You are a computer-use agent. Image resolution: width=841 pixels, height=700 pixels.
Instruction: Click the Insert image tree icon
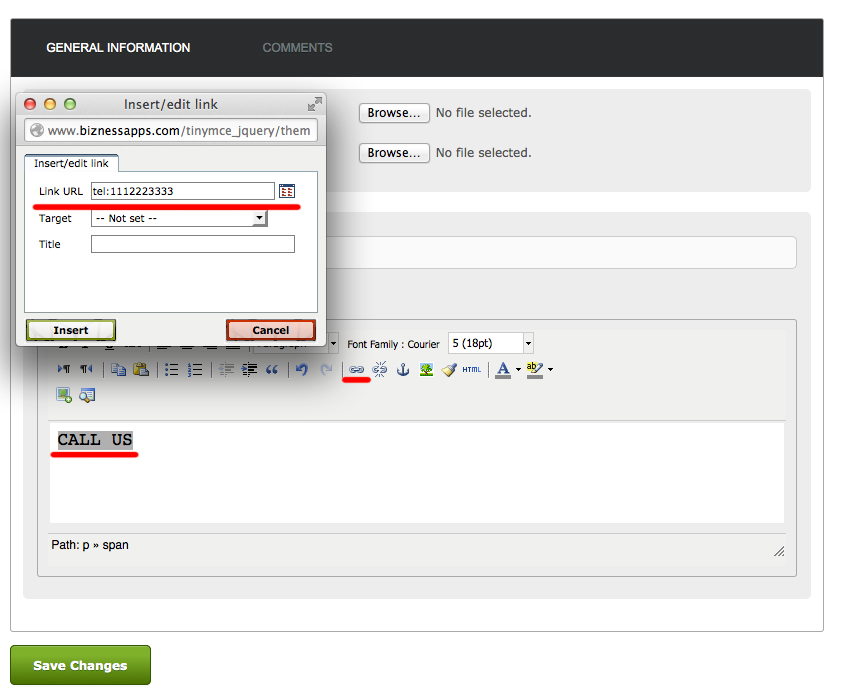pos(427,370)
